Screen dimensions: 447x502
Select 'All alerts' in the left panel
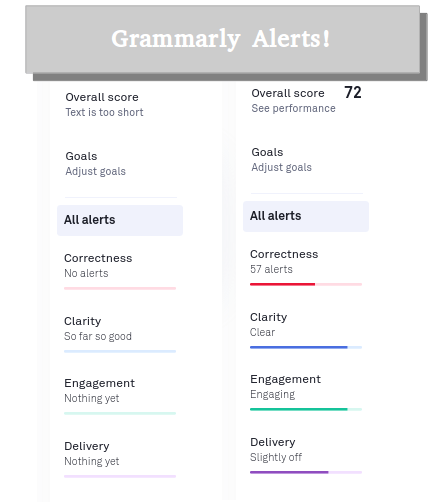pyautogui.click(x=120, y=220)
